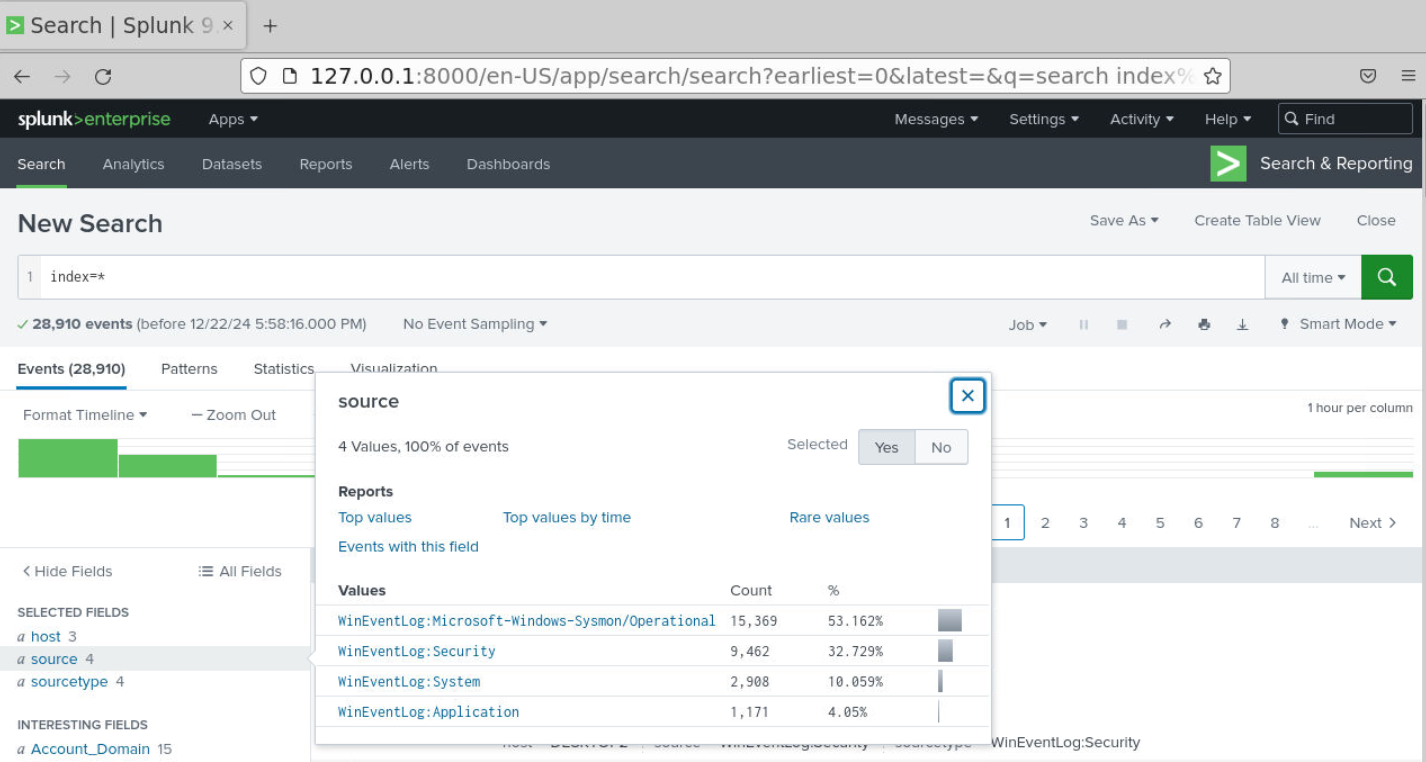Open the Activity dropdown
The width and height of the screenshot is (1426, 762).
click(1142, 119)
